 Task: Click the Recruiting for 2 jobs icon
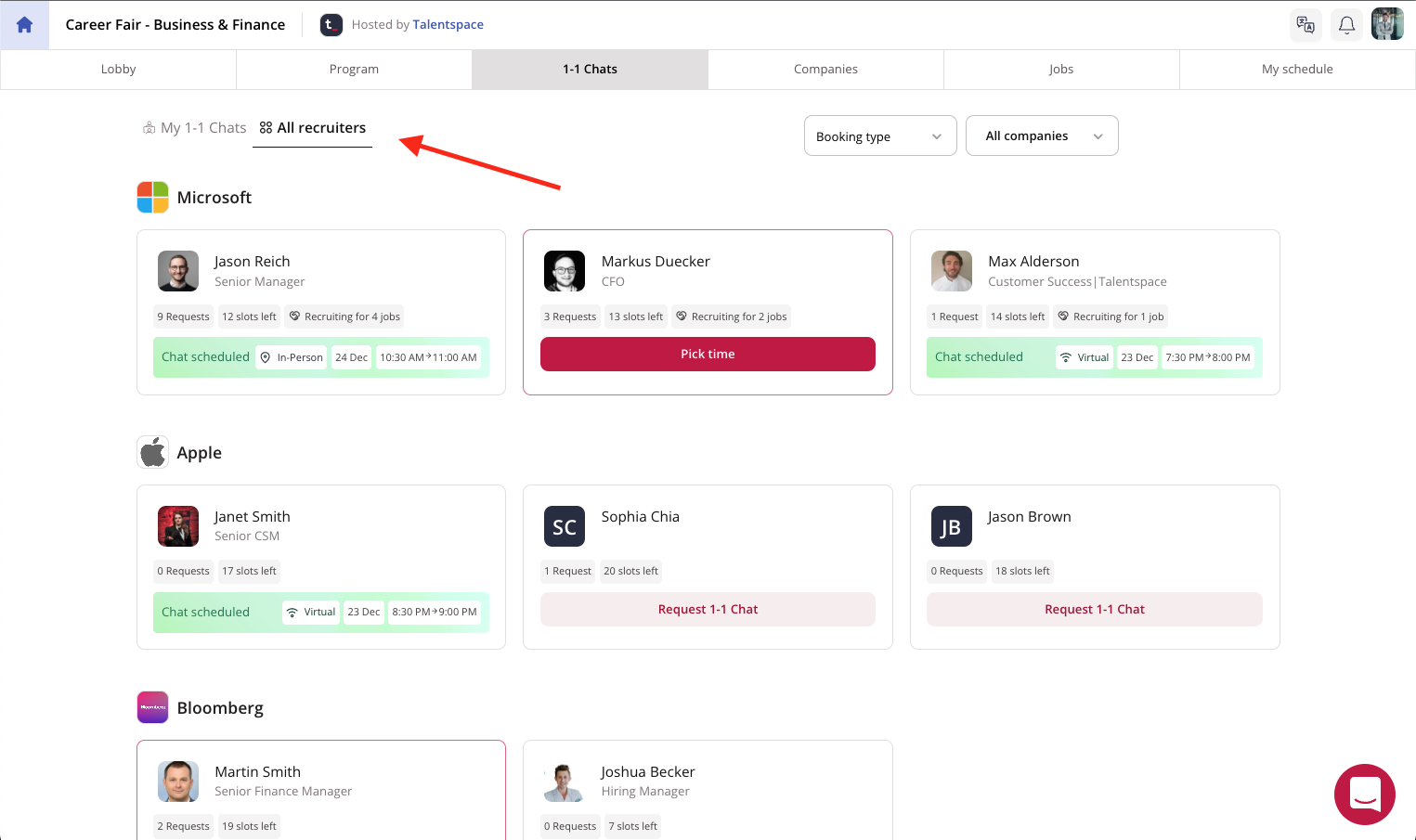point(682,317)
